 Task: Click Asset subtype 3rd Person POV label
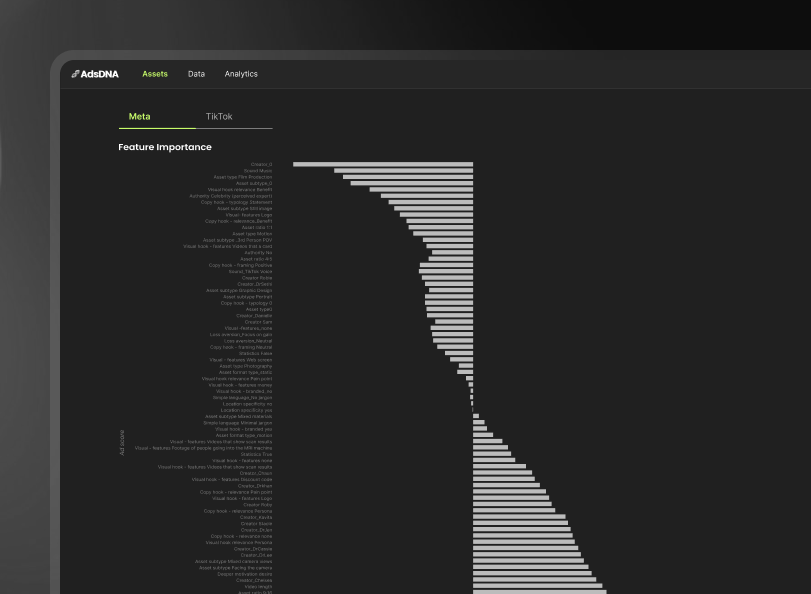pyautogui.click(x=237, y=240)
